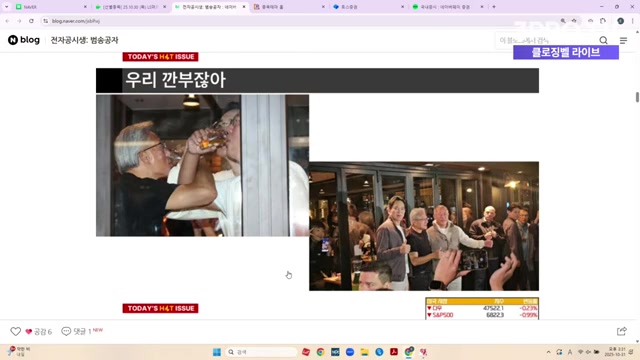Select the 전자공시생 범송공자 active tab
This screenshot has width=640, height=360.
coord(209,7)
